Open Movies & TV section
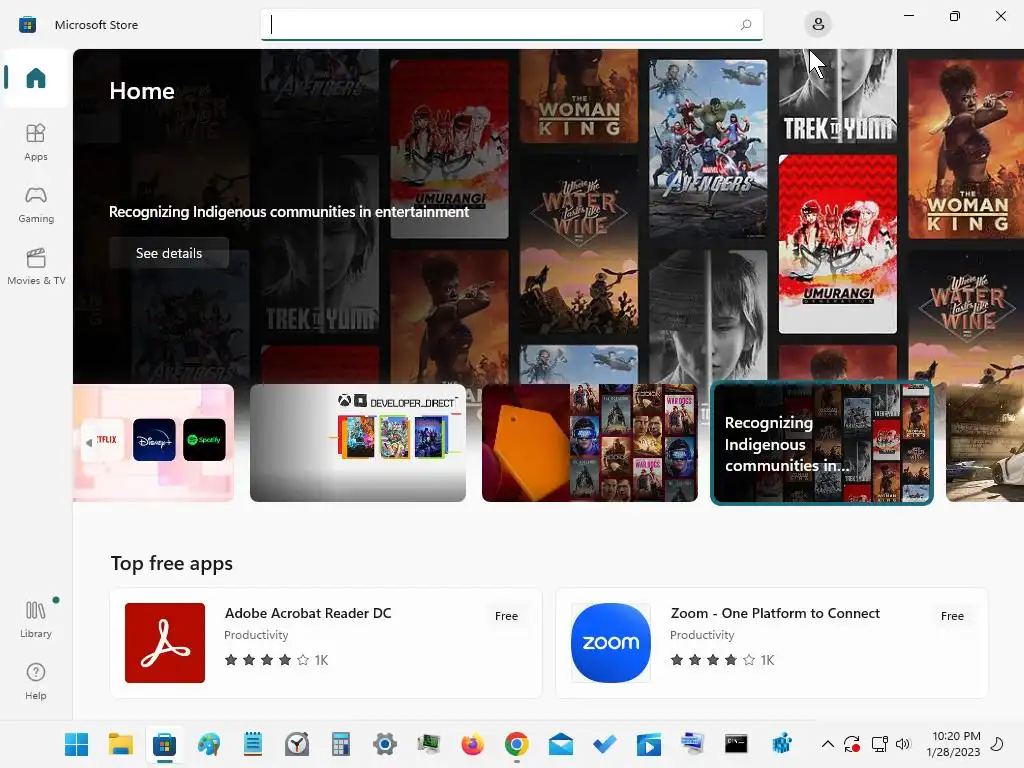This screenshot has width=1024, height=768. tap(36, 266)
